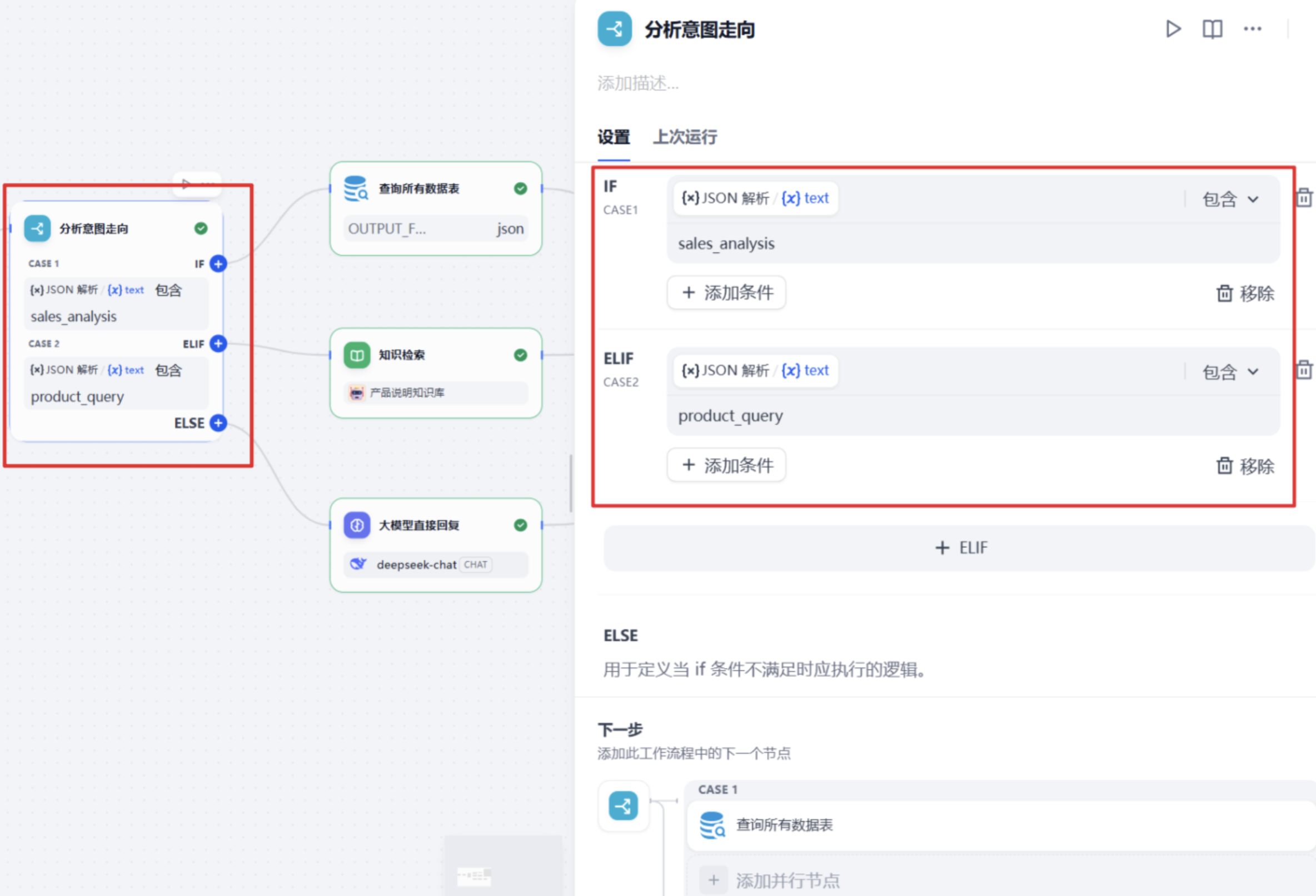Select the 知识检索 node icon
Screen dimensions: 1316x896
pos(357,355)
